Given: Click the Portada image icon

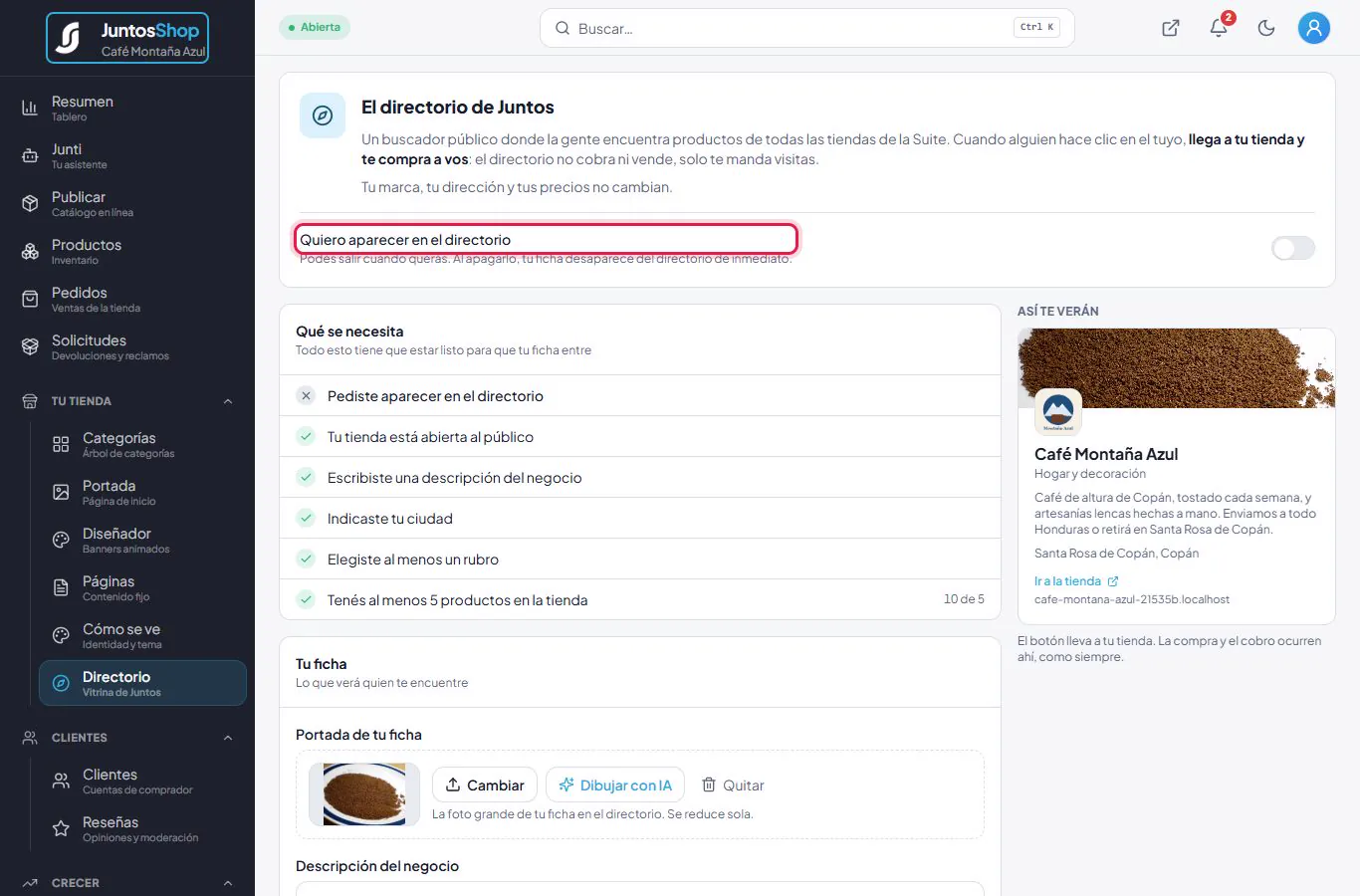Looking at the screenshot, I should [x=61, y=492].
